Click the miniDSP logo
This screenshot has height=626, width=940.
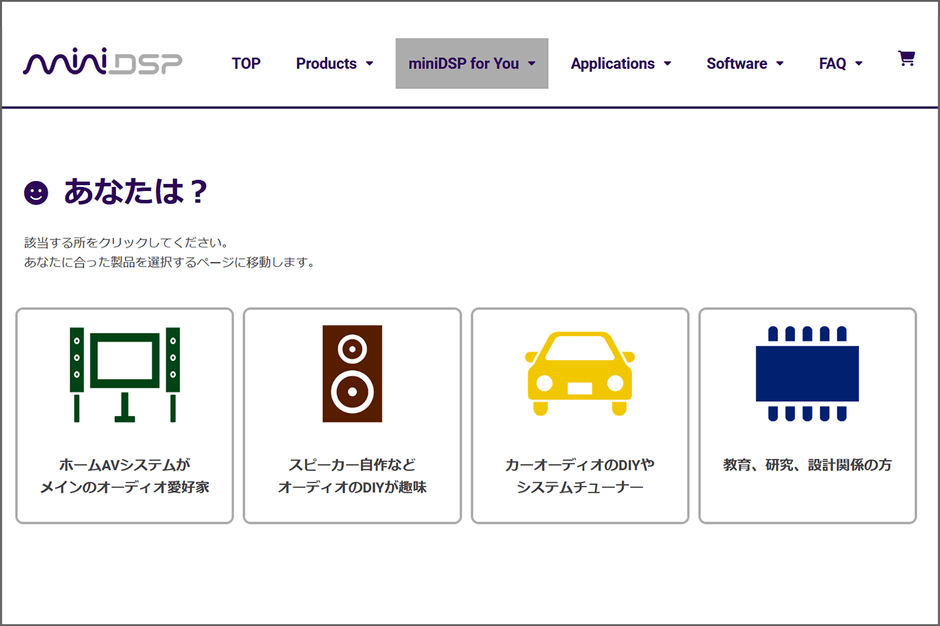click(x=103, y=61)
